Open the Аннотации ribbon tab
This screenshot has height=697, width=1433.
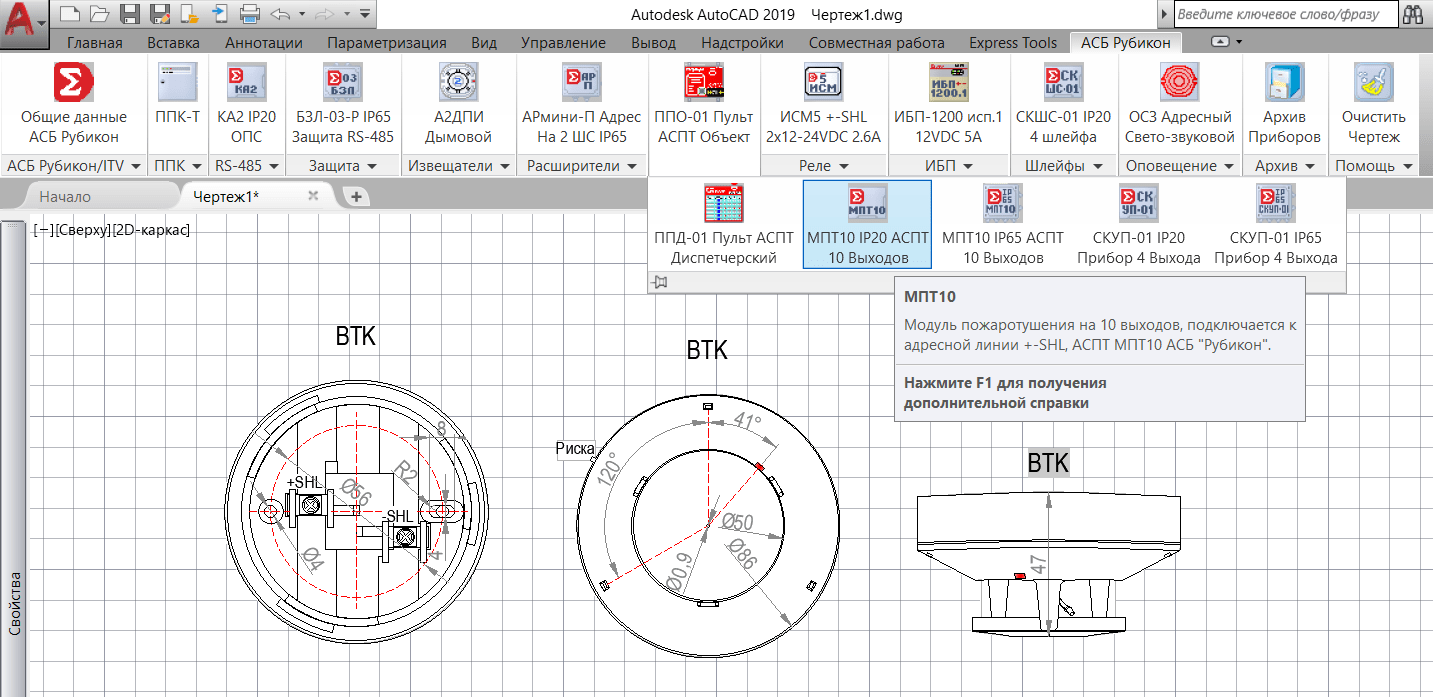coord(264,42)
